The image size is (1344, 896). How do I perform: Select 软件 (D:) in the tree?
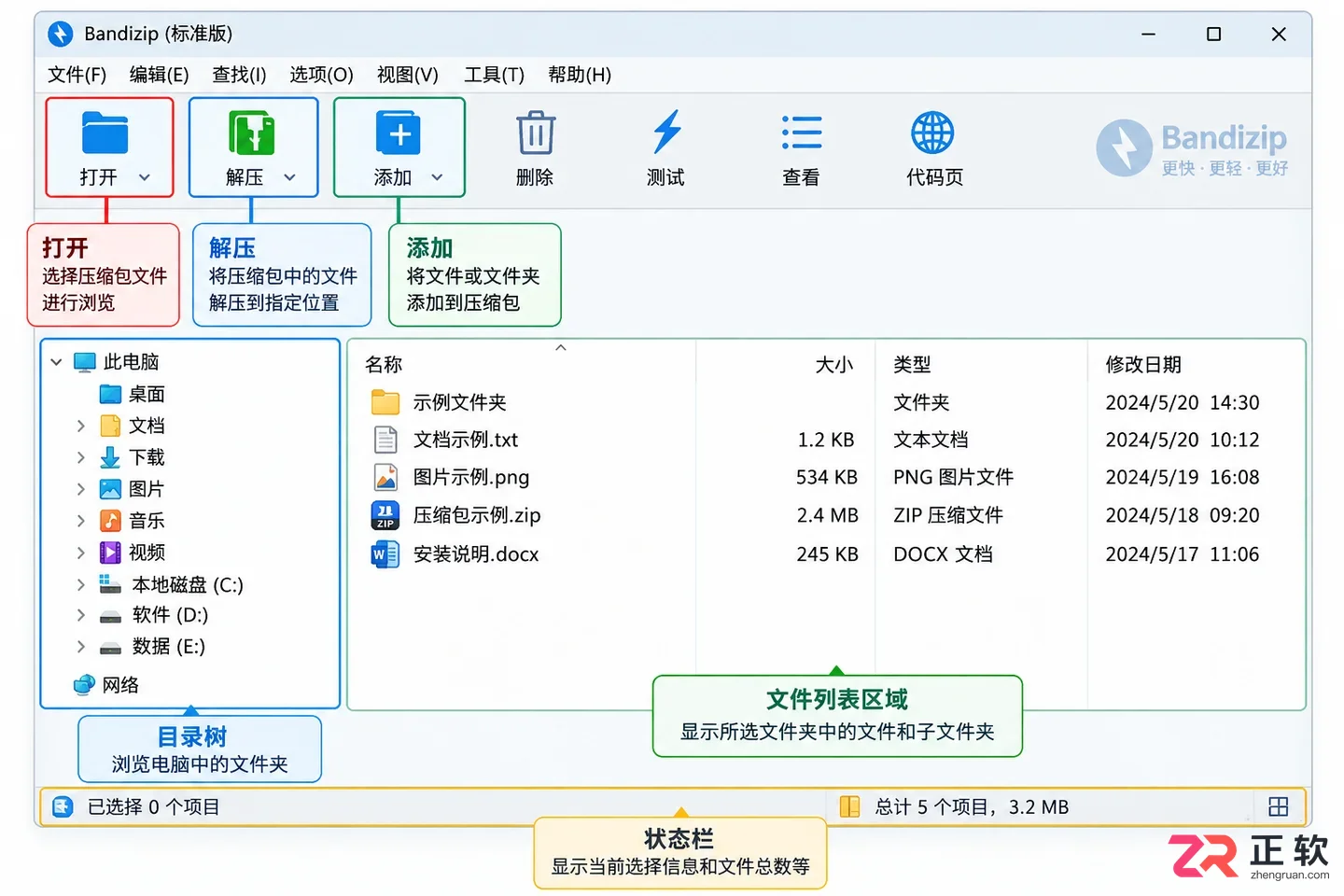click(x=170, y=615)
